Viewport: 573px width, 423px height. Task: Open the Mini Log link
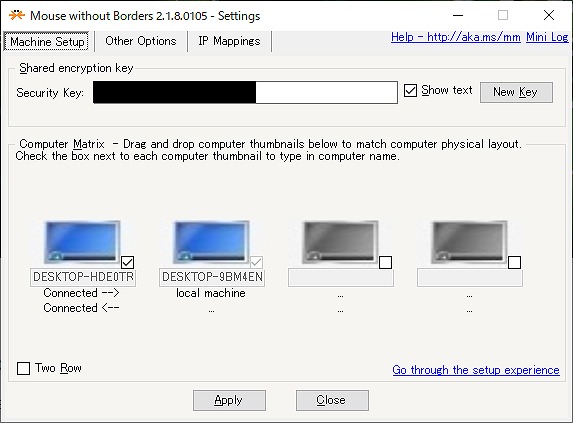click(547, 37)
